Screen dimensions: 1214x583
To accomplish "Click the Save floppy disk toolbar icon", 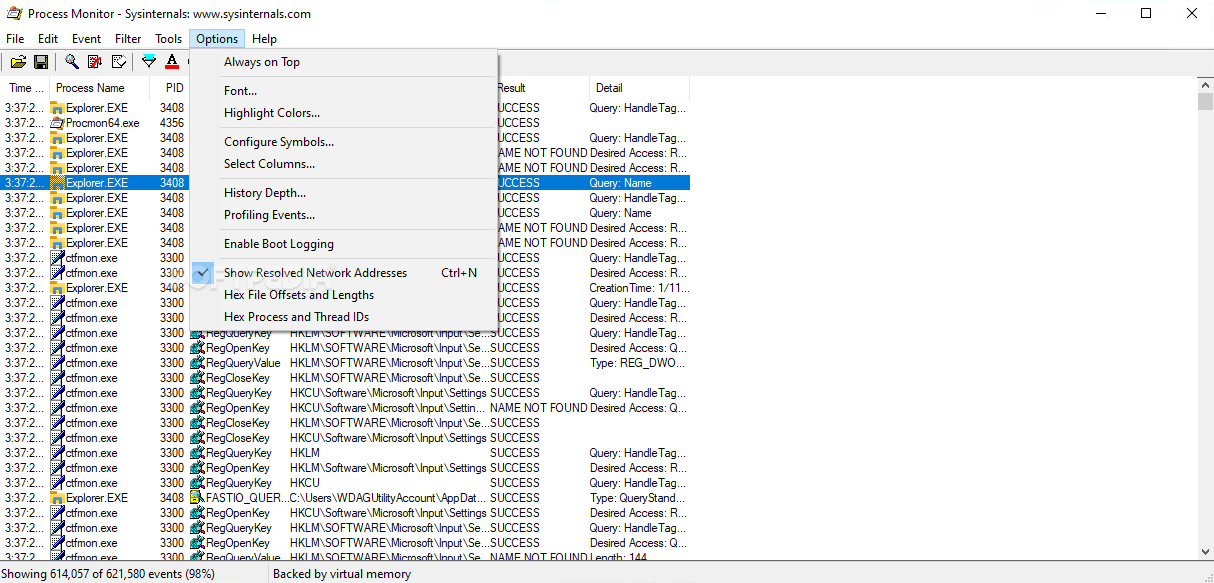I will click(41, 62).
